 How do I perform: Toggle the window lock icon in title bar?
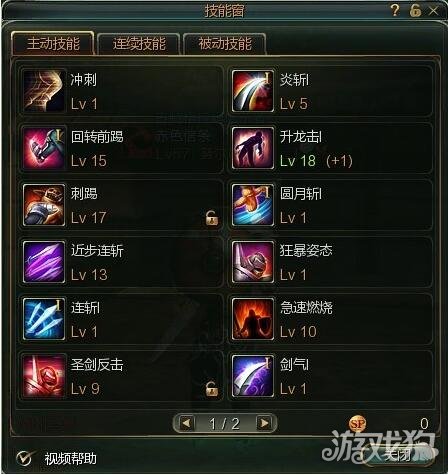(x=415, y=11)
